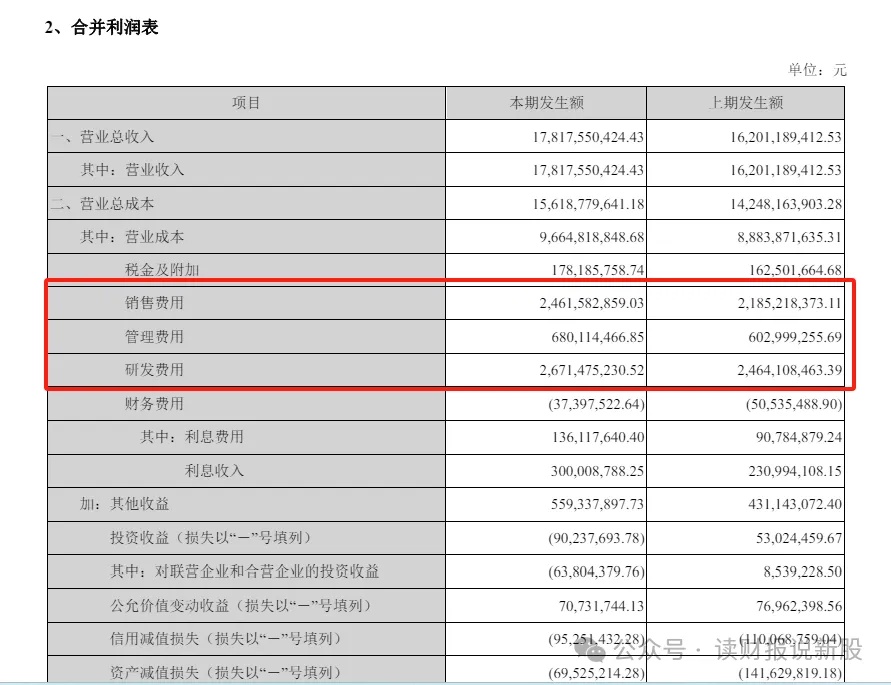
Task: Click the value 8,883,871,635.31
Action: coord(789,237)
